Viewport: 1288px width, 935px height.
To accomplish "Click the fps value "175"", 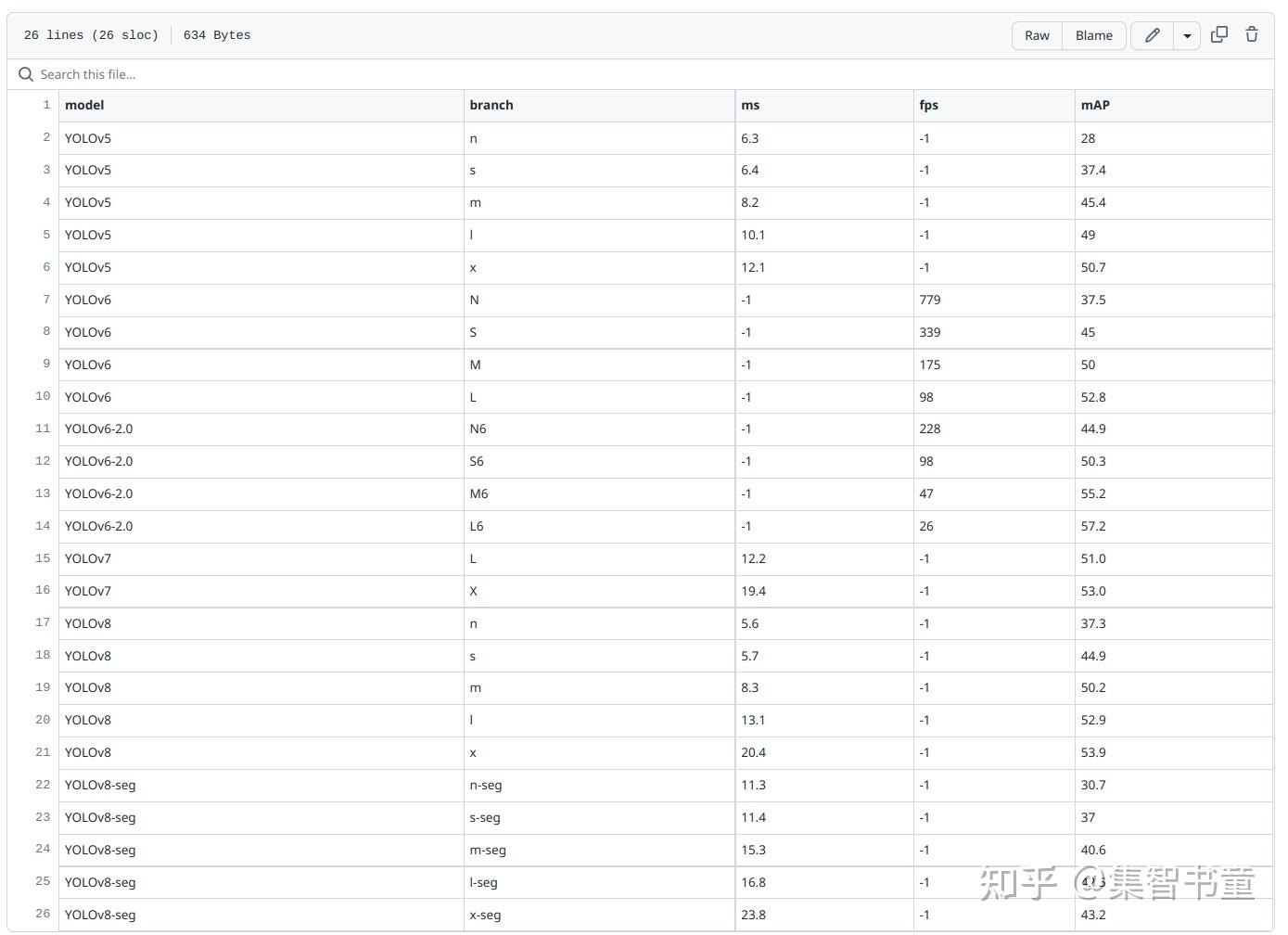I will [x=930, y=365].
